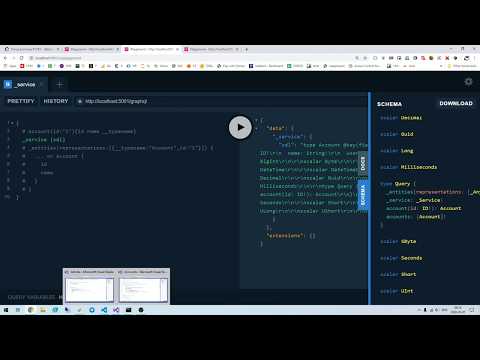The width and height of the screenshot is (480, 360).
Task: Open the DOCS side tab
Action: pos(363,164)
